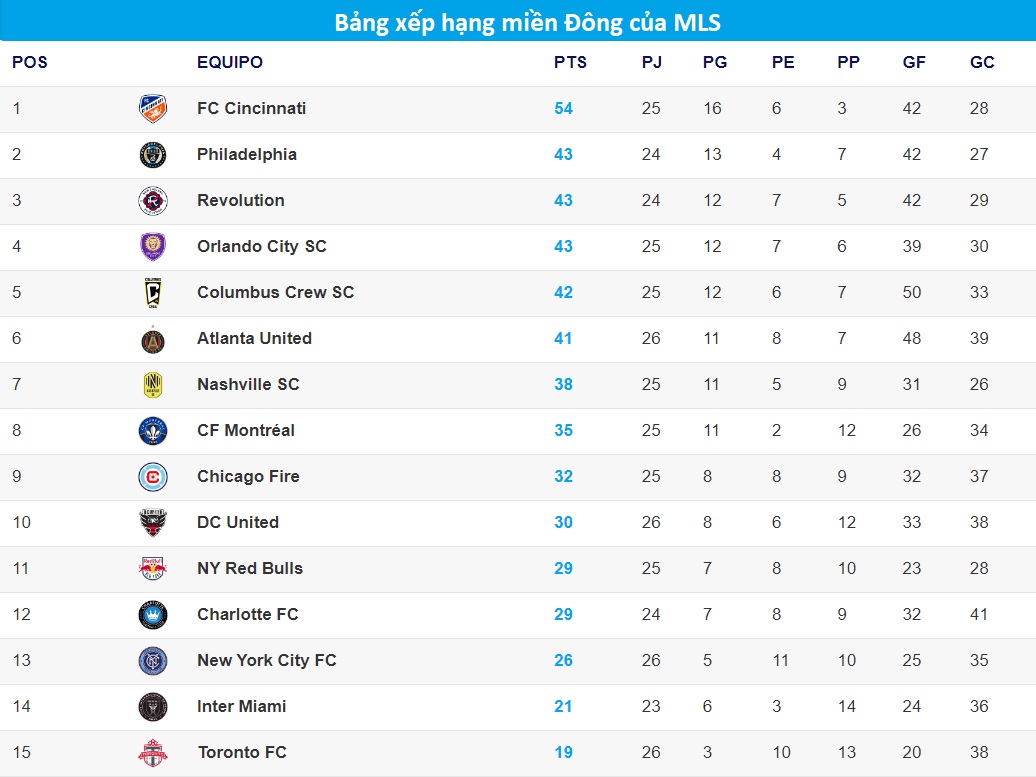Click the Philadelphia Union logo
Screen dimensions: 1036x777
pyautogui.click(x=153, y=155)
